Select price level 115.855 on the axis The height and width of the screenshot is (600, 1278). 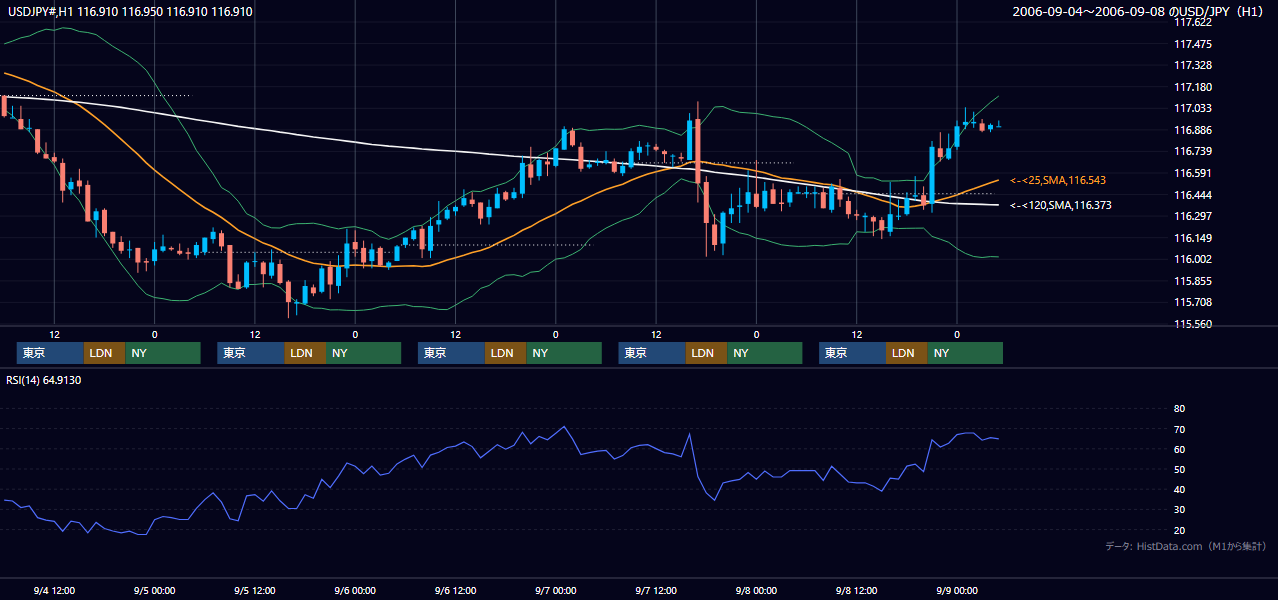coord(1192,281)
